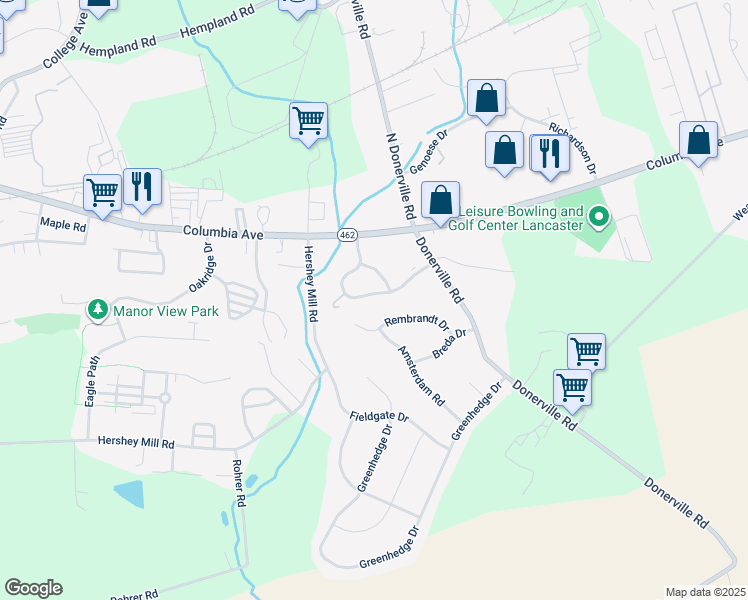
Task: Open the shopping bag marker left of the Richardson Dr restaurant
Action: point(505,151)
